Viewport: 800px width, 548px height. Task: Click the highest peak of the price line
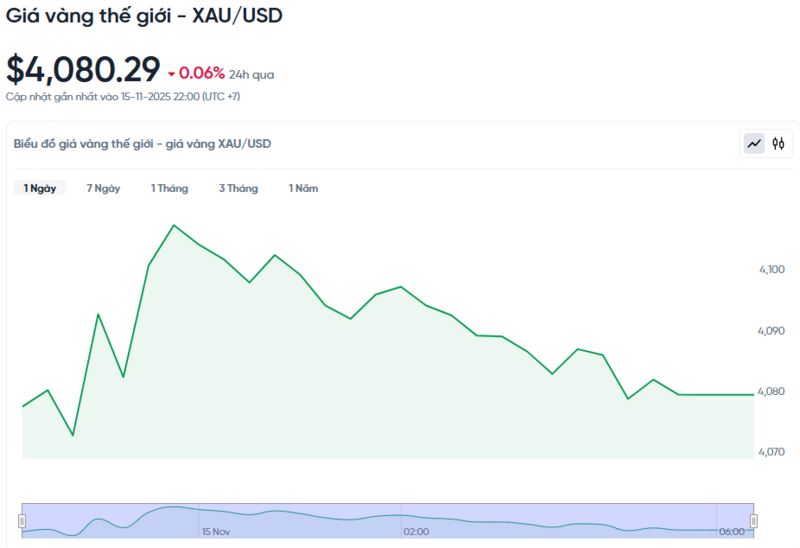174,225
